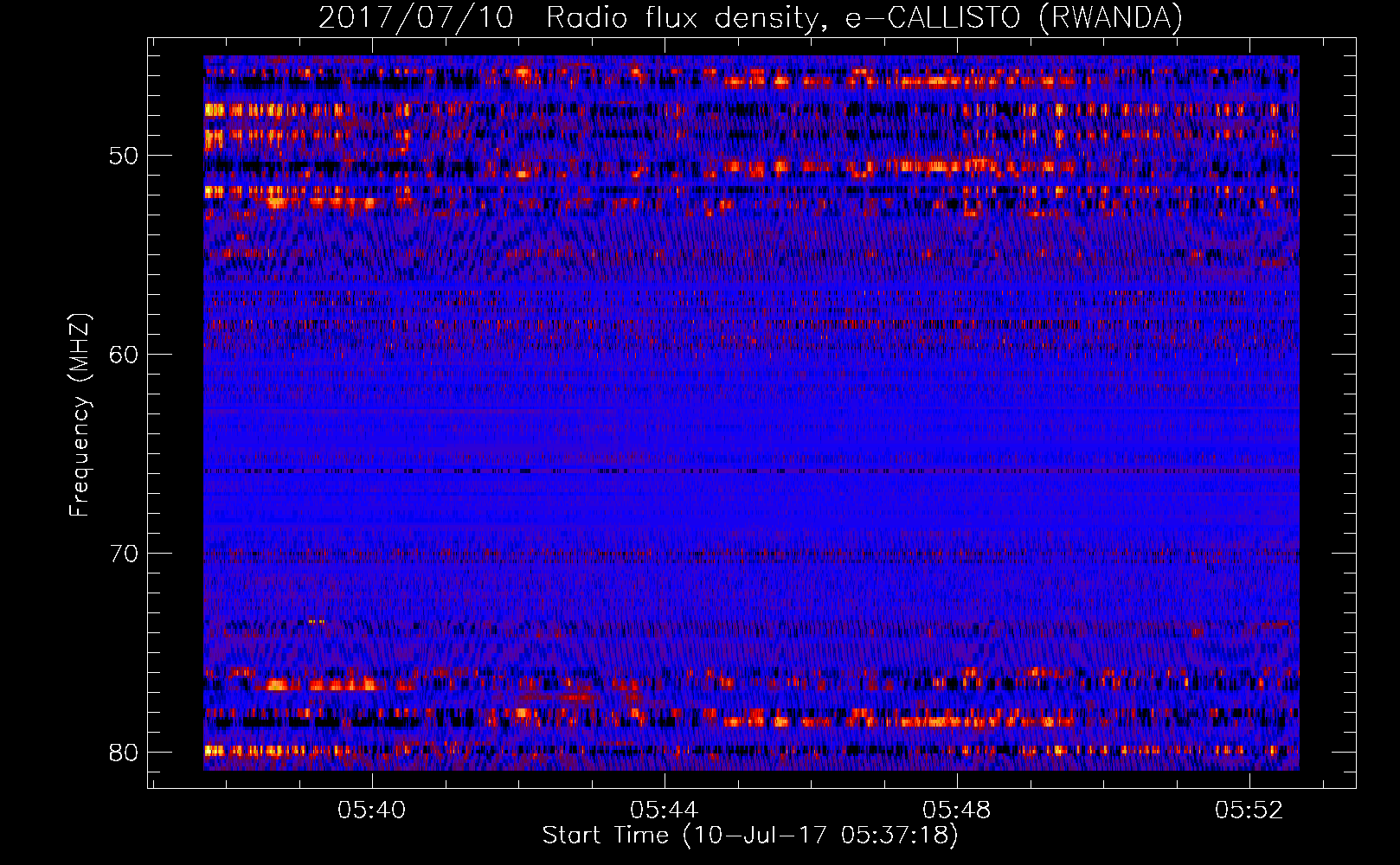
Task: Click the 05:48 time axis label
Action: coord(957,810)
